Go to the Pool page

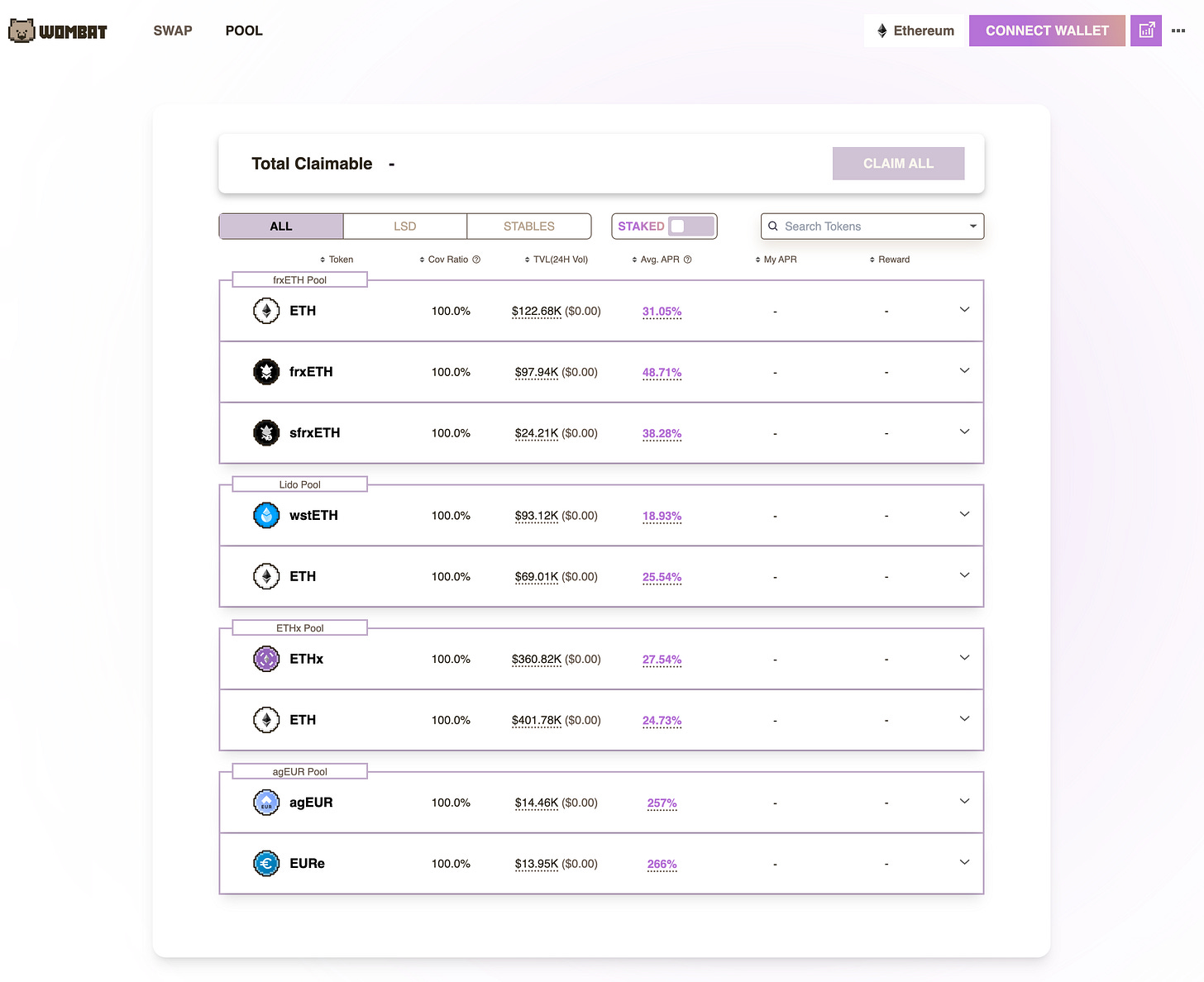pos(244,31)
